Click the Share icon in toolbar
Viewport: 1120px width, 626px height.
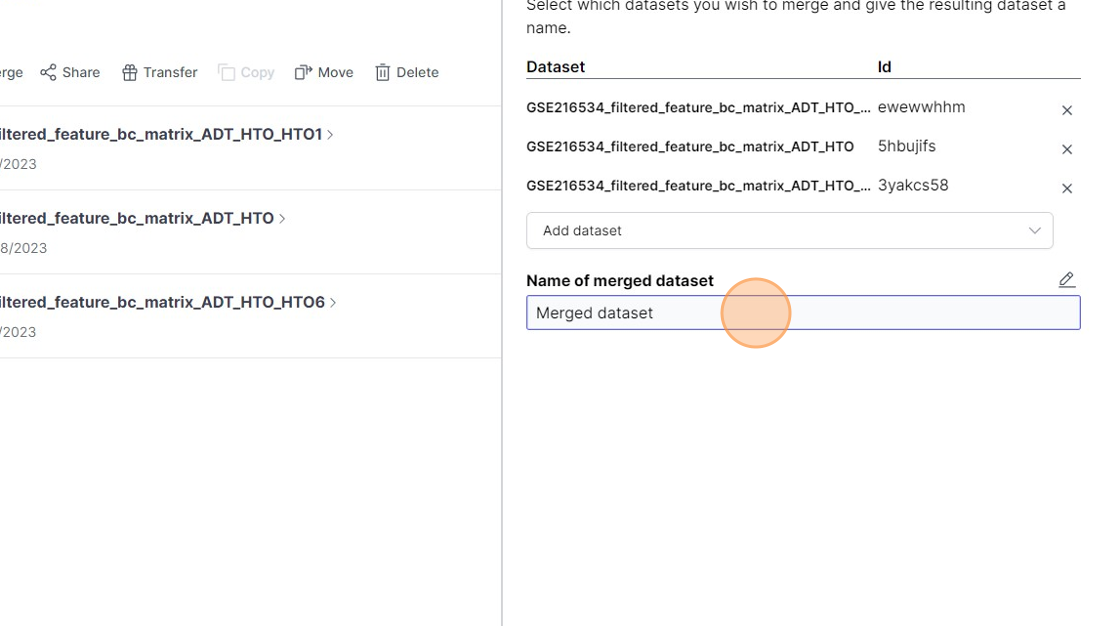[48, 72]
